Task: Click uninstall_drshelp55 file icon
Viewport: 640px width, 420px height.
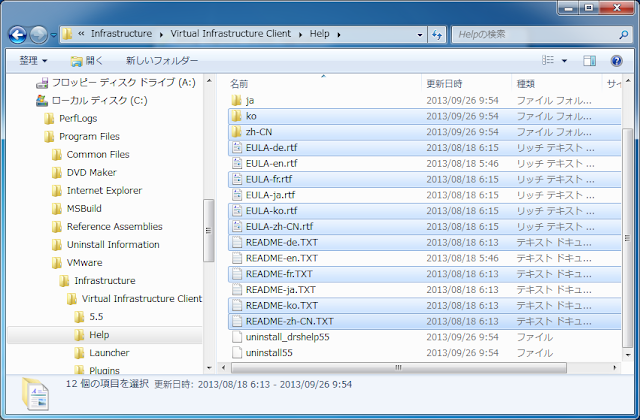Action: point(237,337)
